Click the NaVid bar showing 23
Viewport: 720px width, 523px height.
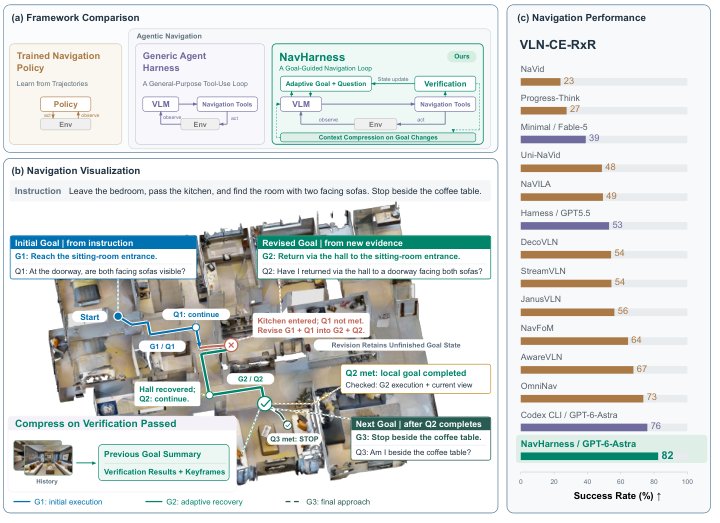click(x=540, y=82)
